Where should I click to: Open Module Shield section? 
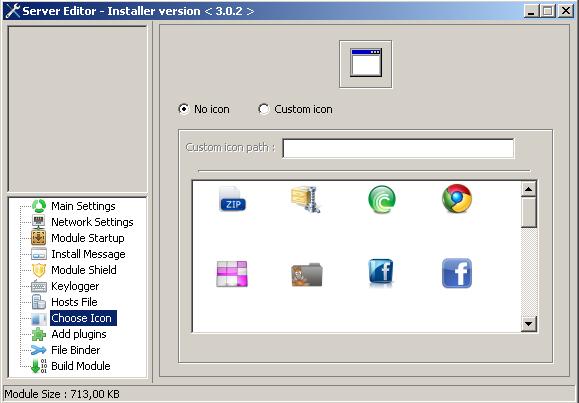coord(84,270)
